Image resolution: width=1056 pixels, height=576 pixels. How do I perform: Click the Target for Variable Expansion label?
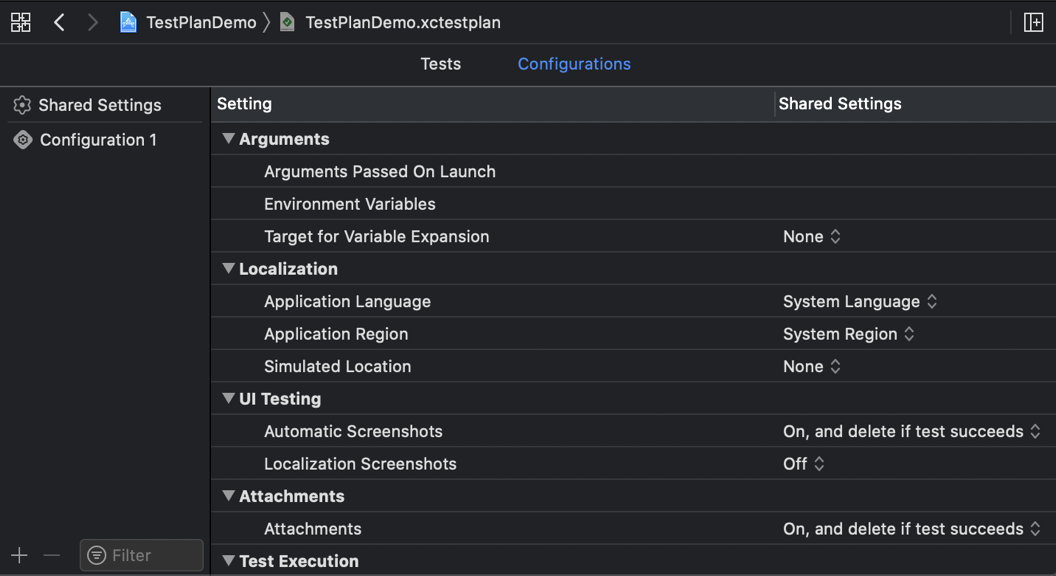point(376,236)
